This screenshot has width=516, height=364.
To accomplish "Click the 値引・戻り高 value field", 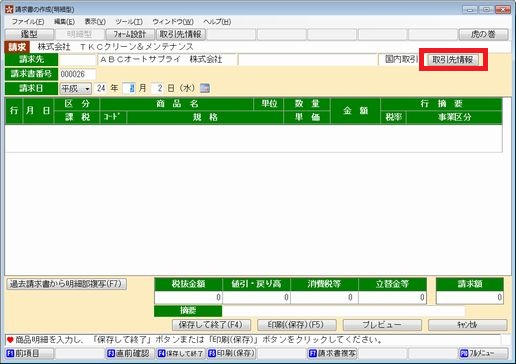I will point(256,297).
